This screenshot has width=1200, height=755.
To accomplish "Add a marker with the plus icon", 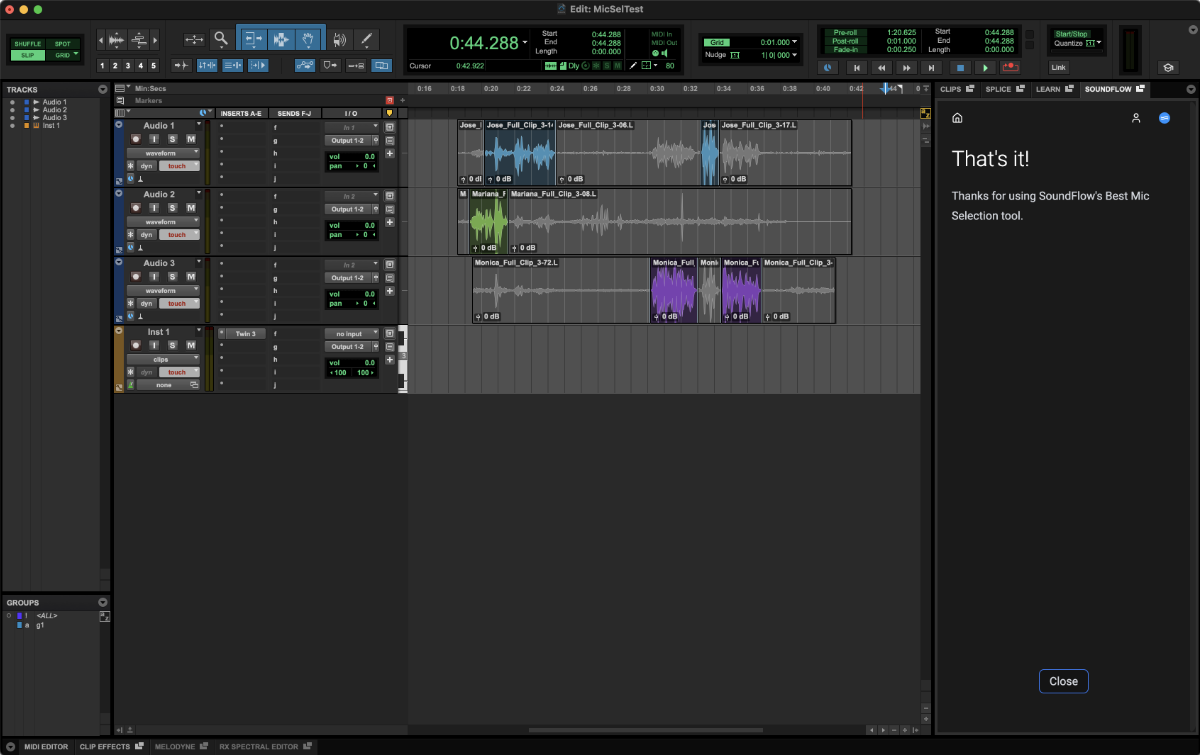I will [x=403, y=101].
